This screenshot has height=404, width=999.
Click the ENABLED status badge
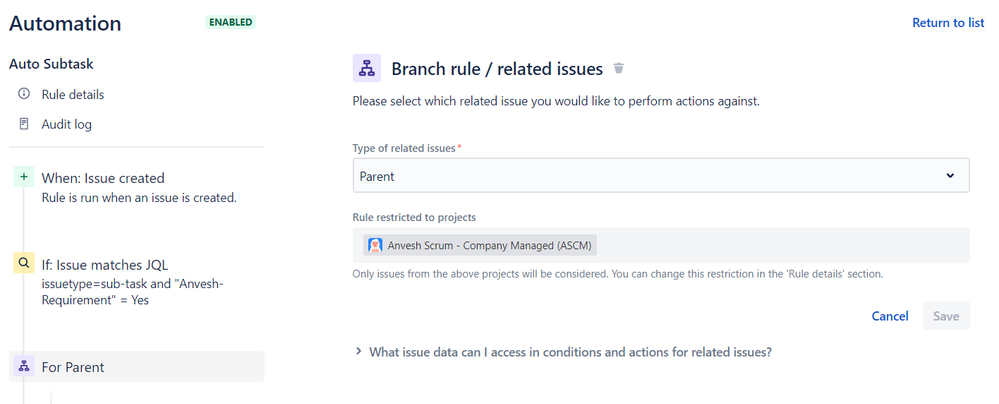tap(230, 22)
